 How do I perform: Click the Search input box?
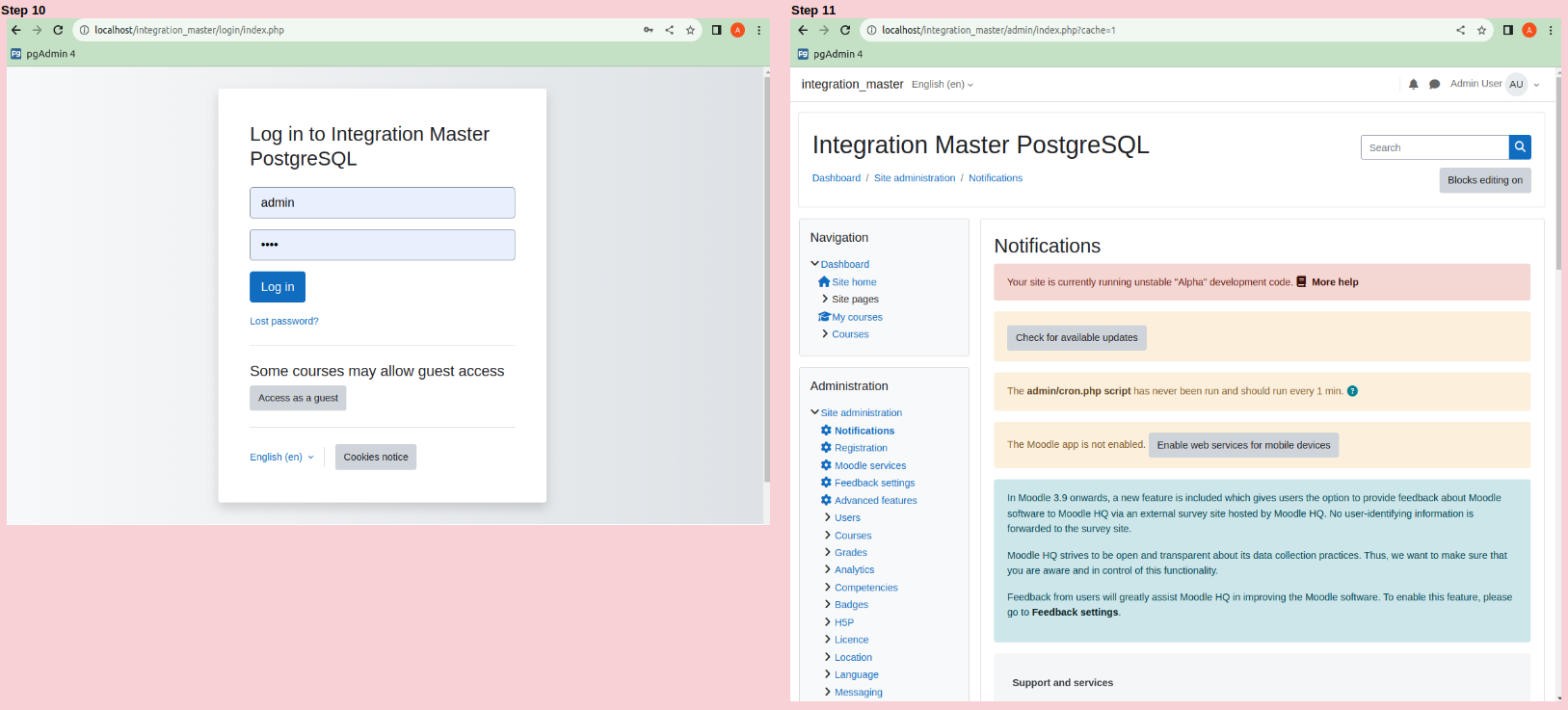tap(1434, 147)
